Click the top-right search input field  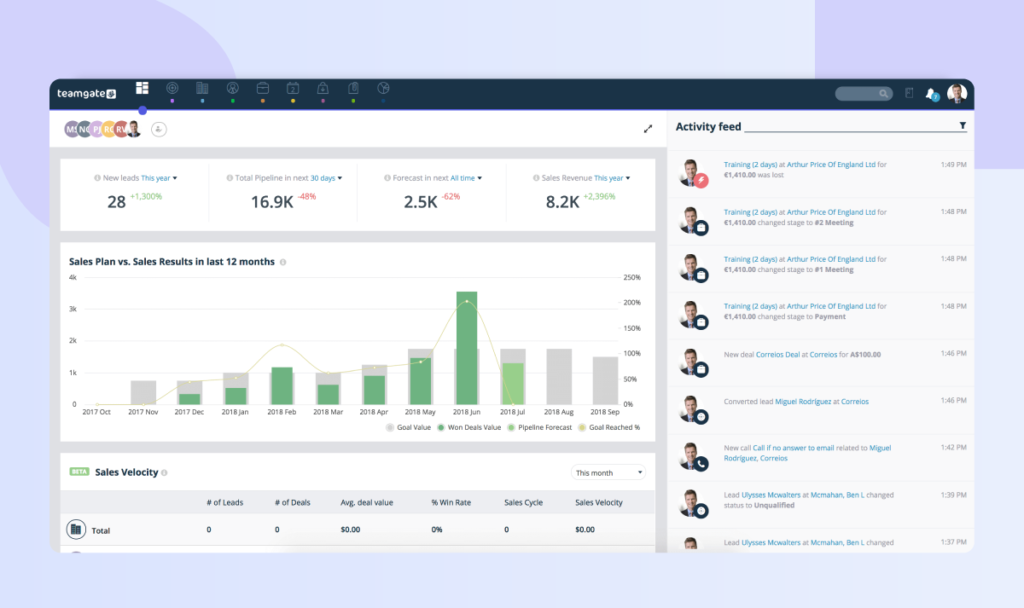pyautogui.click(x=862, y=92)
